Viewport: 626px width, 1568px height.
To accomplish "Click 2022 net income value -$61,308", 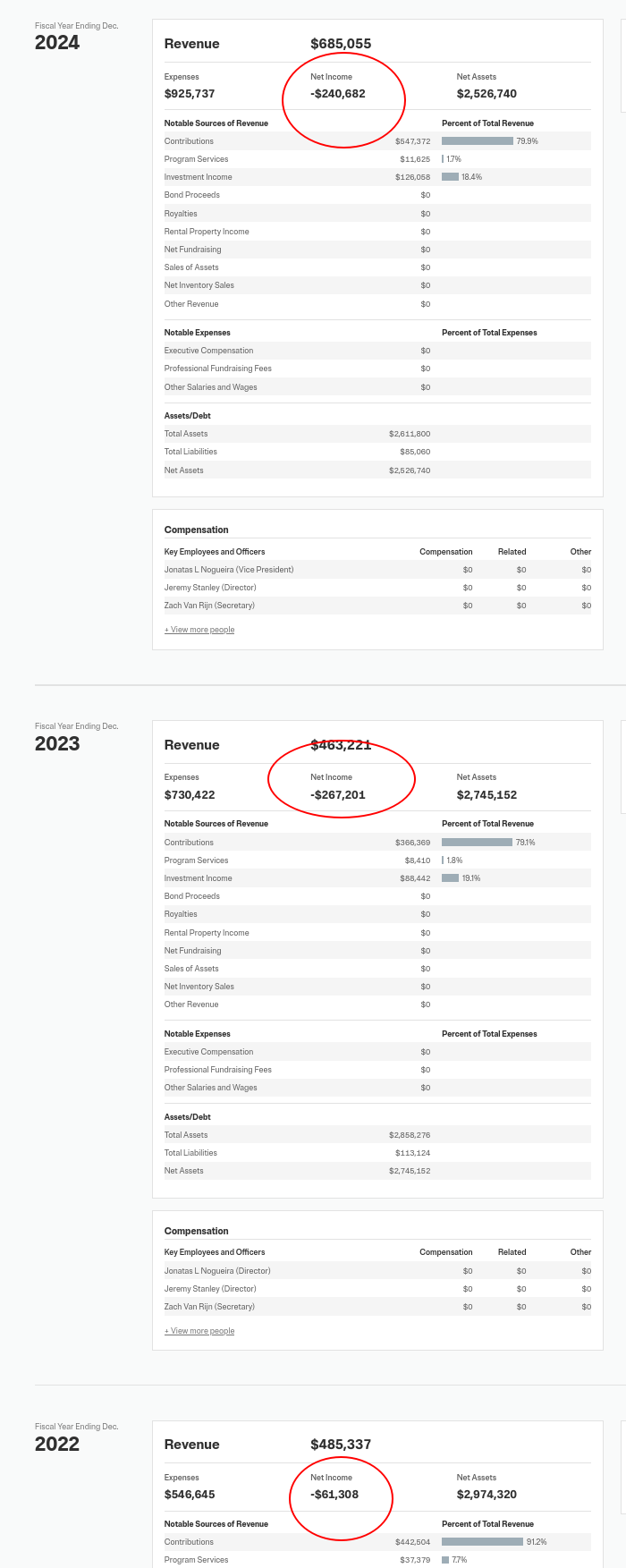I will click(334, 1495).
